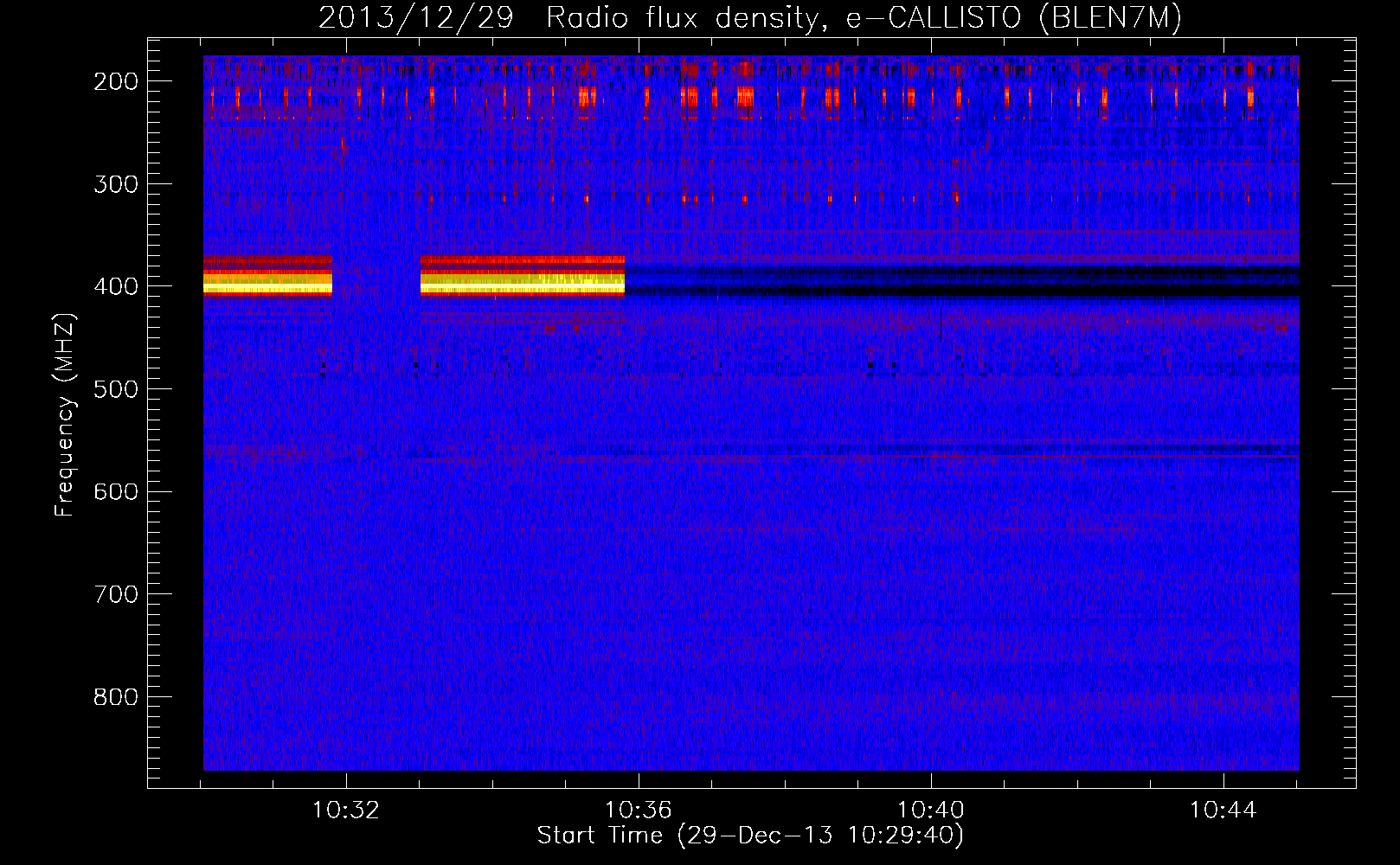1400x865 pixels.
Task: Click the 10:44 time tick label
Action: coord(1223,811)
